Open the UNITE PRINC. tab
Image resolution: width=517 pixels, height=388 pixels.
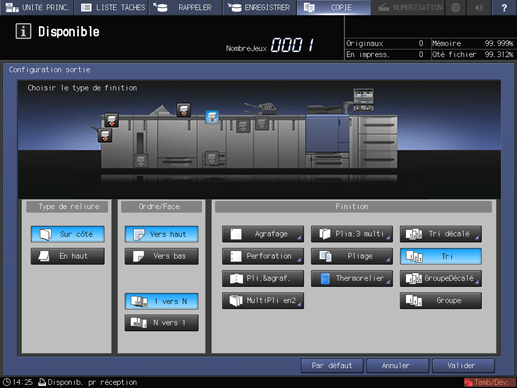pos(37,7)
